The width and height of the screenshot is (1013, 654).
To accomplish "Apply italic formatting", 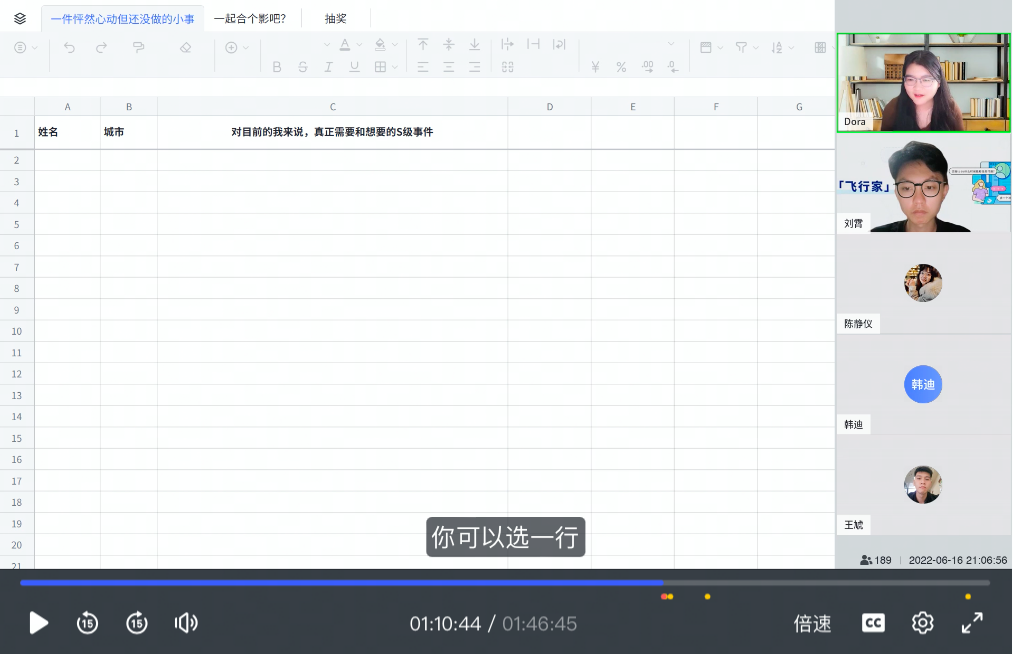I will 327,67.
